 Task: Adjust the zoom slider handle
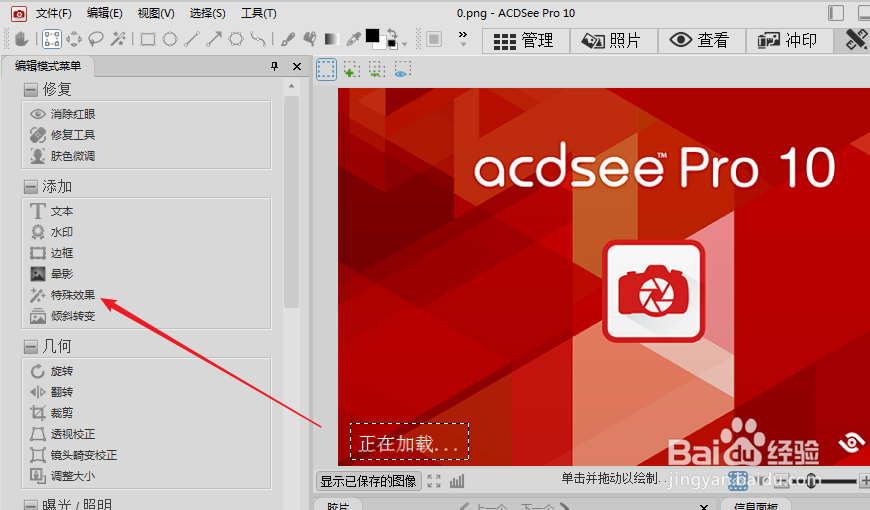[x=811, y=481]
